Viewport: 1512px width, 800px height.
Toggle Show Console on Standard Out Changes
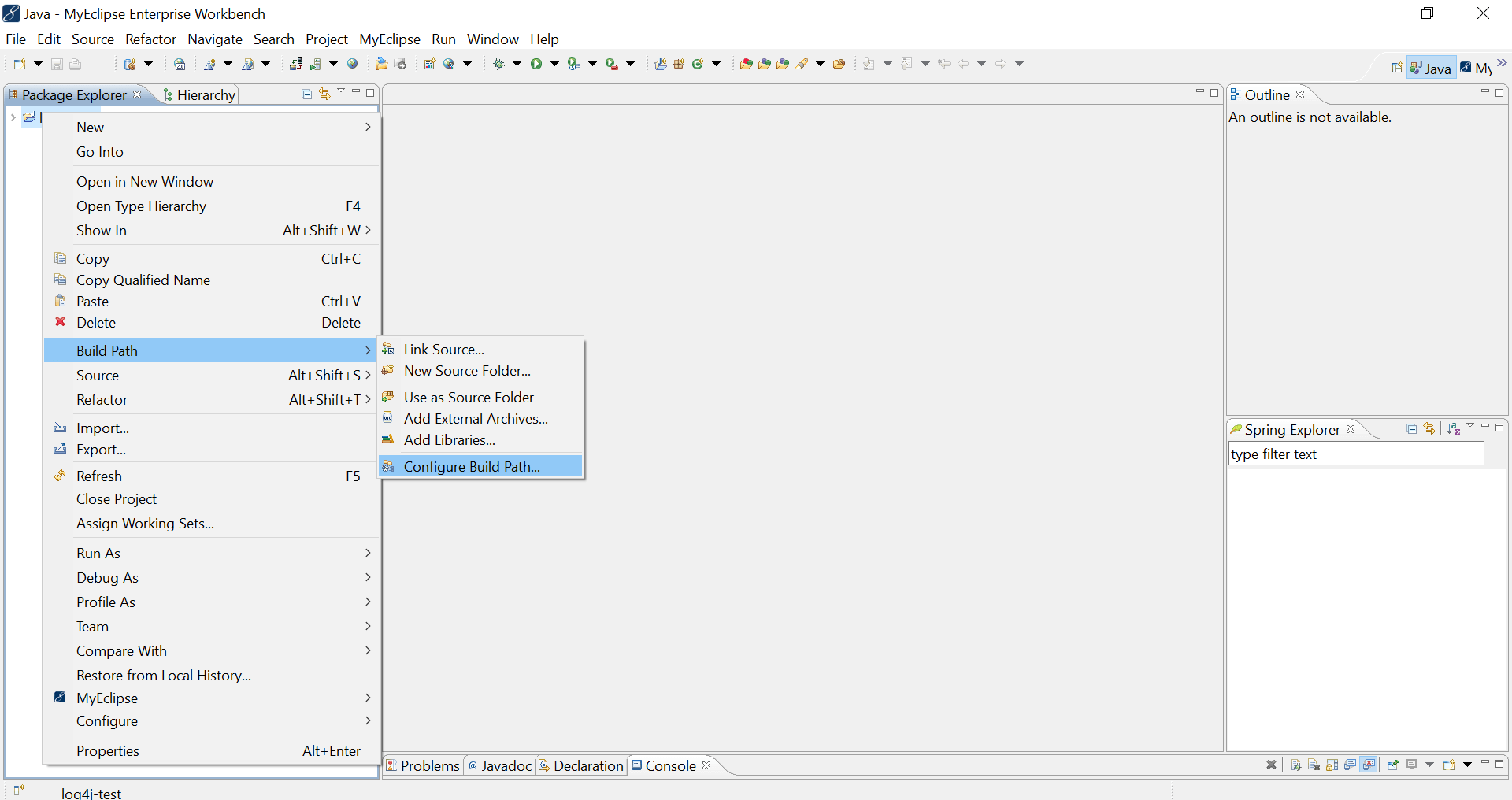point(1351,765)
